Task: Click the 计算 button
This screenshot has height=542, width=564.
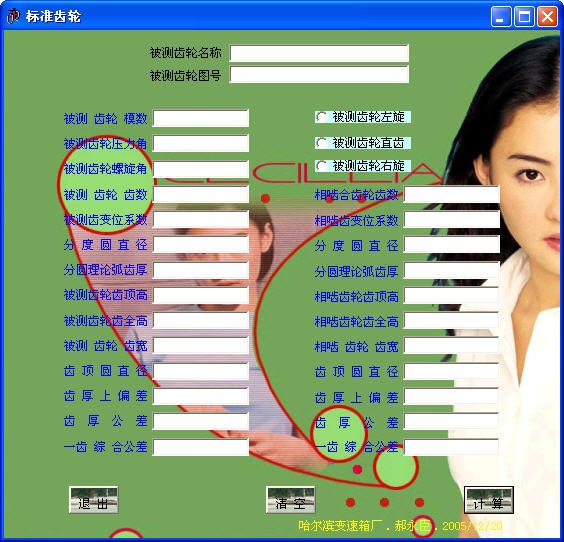Action: tap(488, 500)
